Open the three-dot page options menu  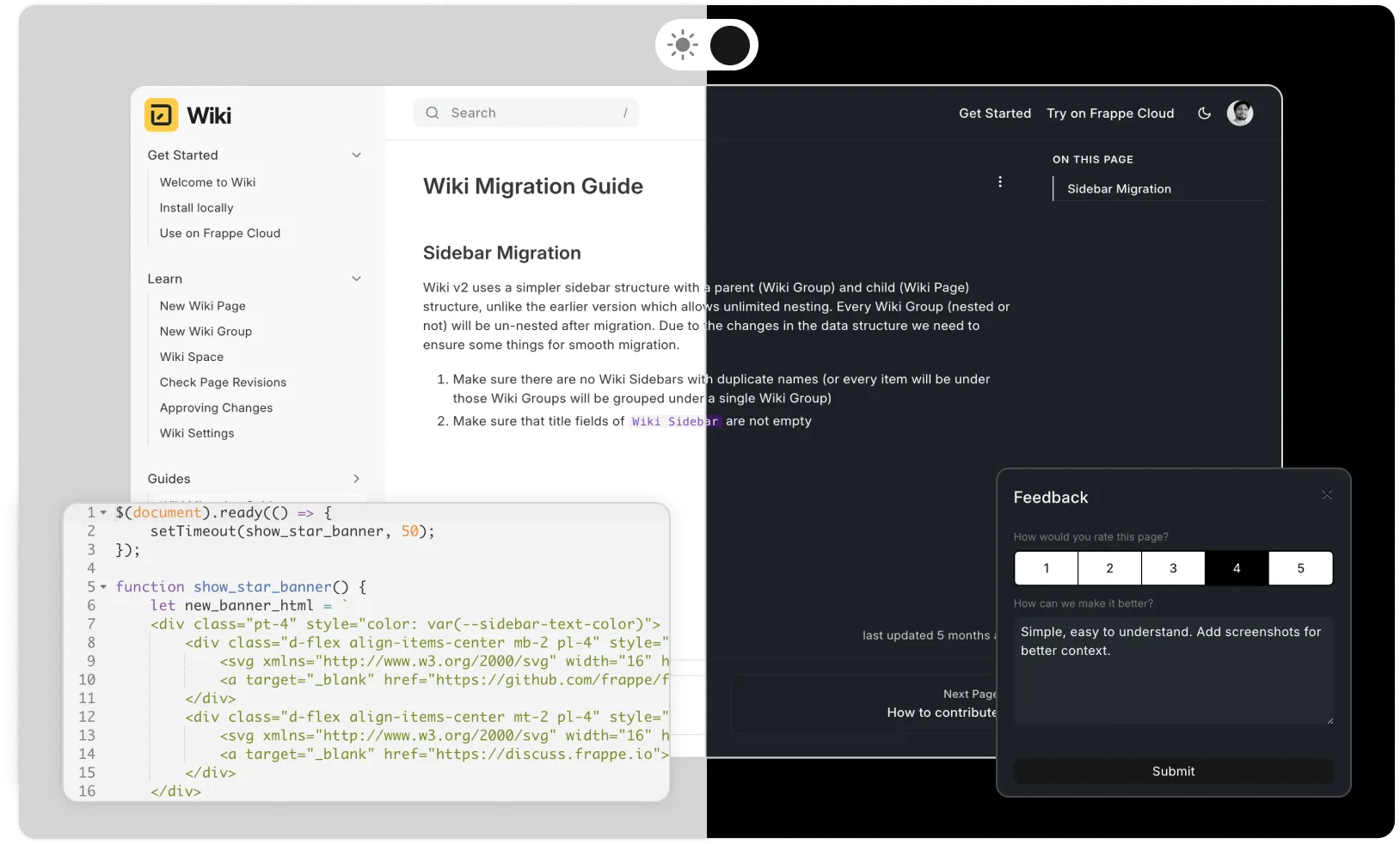pyautogui.click(x=1000, y=182)
